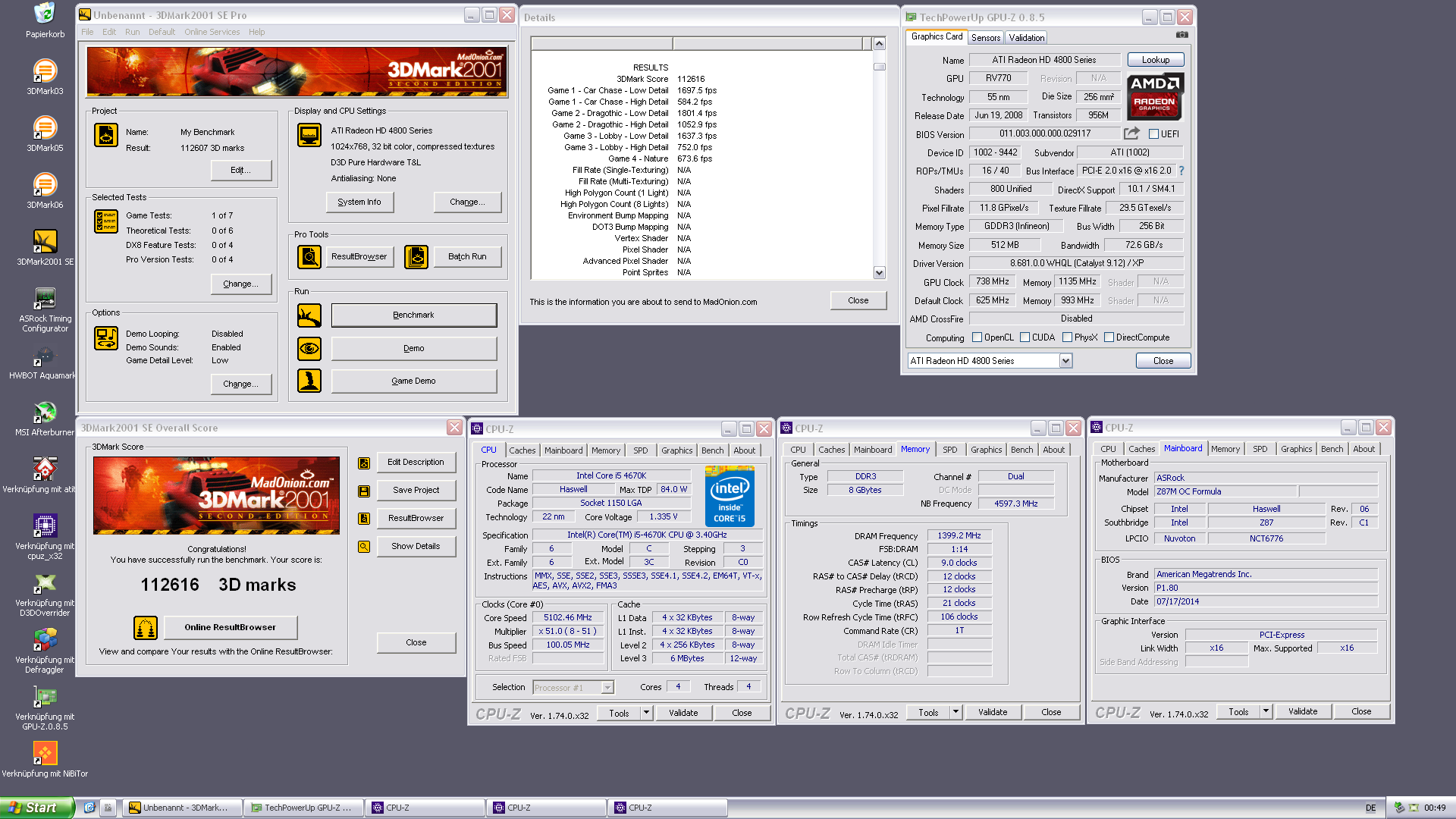Open the D3DOverrider shortcut icon

pyautogui.click(x=45, y=582)
